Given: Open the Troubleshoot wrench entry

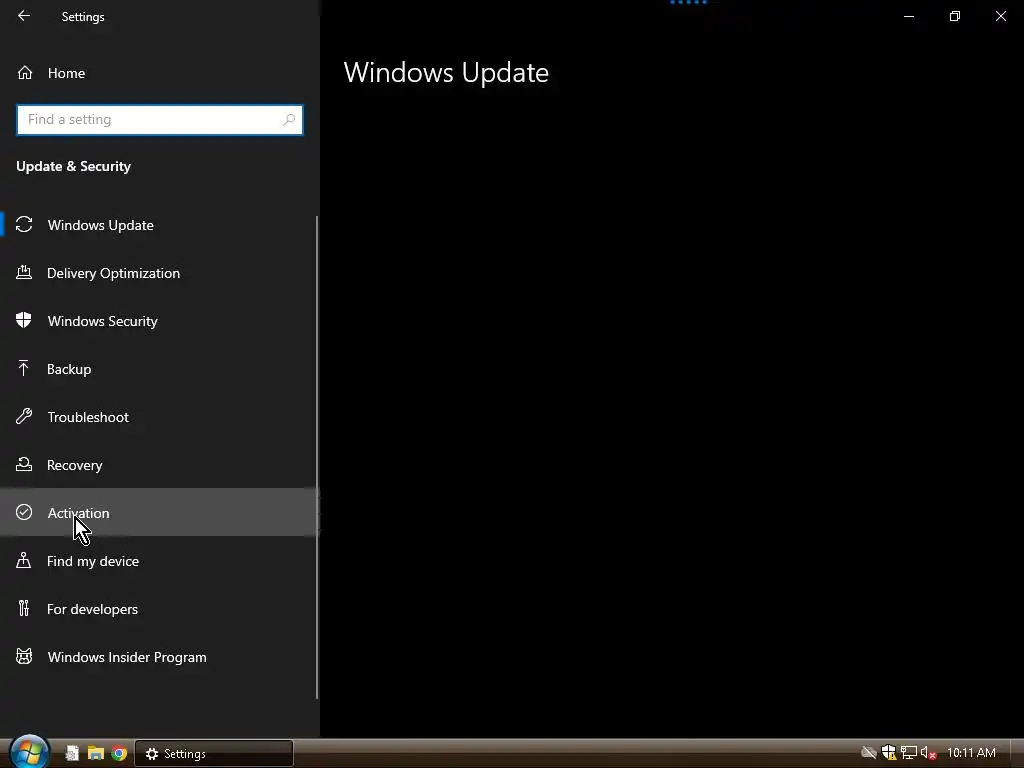Looking at the screenshot, I should point(159,417).
